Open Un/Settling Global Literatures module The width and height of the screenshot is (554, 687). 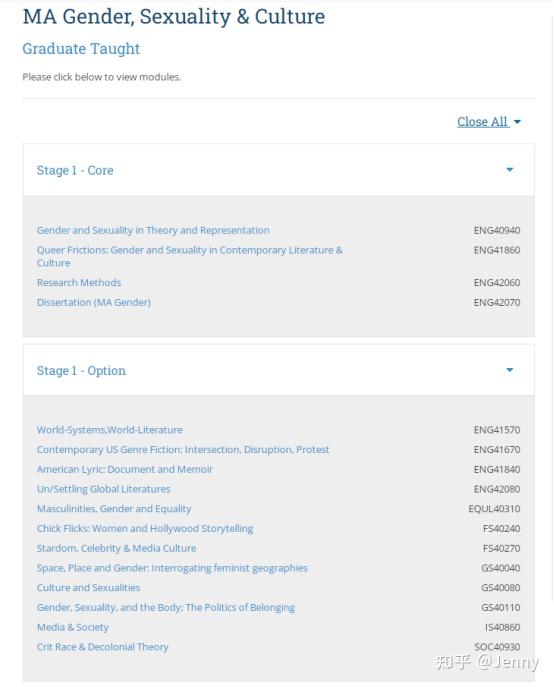pyautogui.click(x=103, y=489)
